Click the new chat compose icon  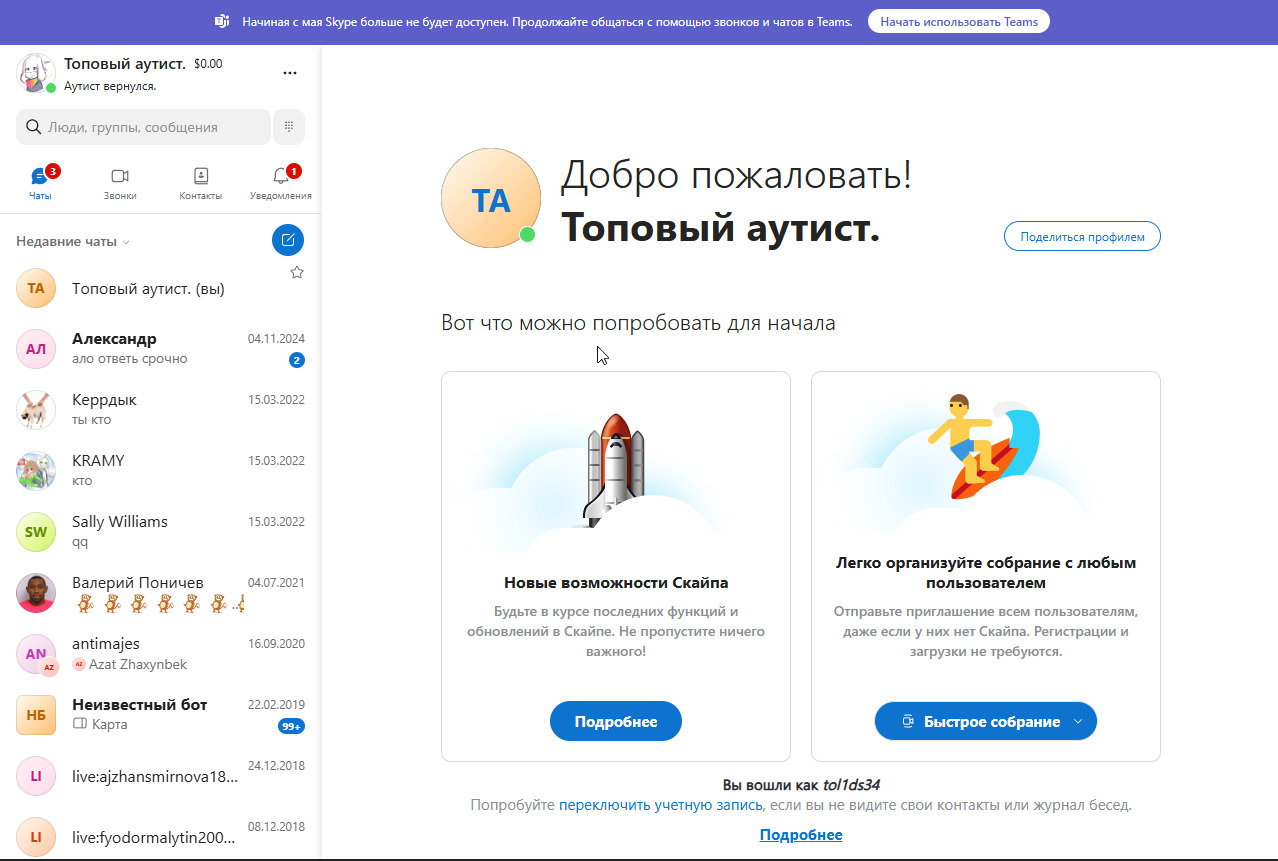(288, 240)
